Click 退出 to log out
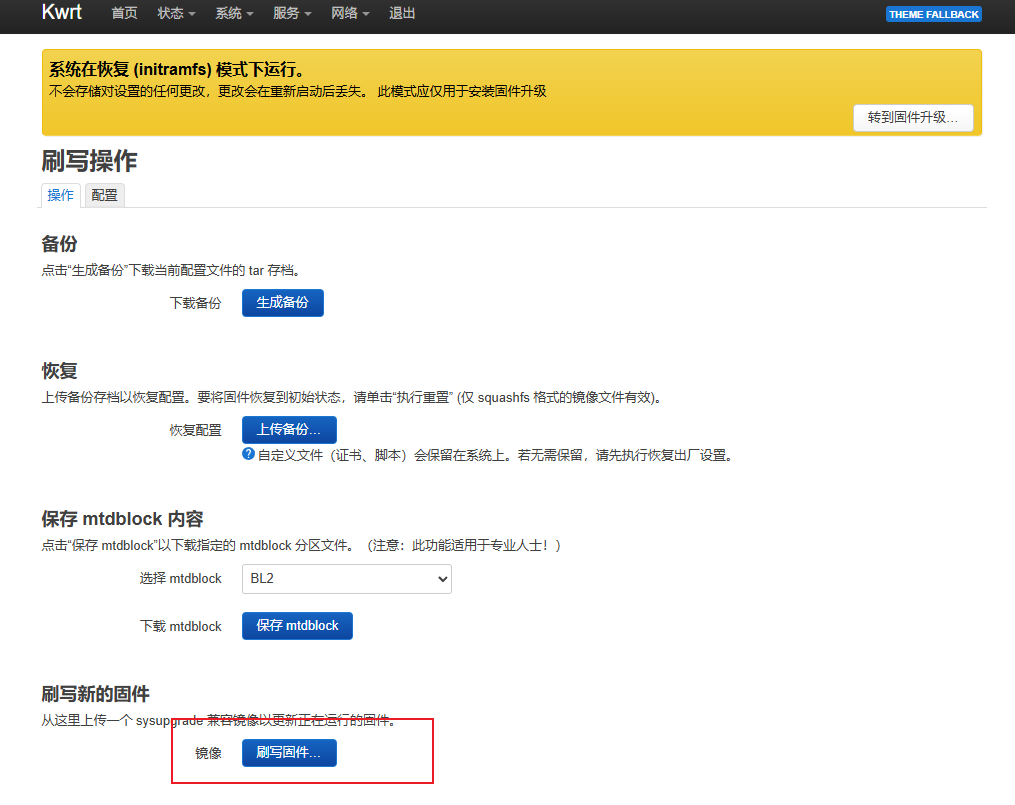This screenshot has height=805, width=1015. coord(402,14)
